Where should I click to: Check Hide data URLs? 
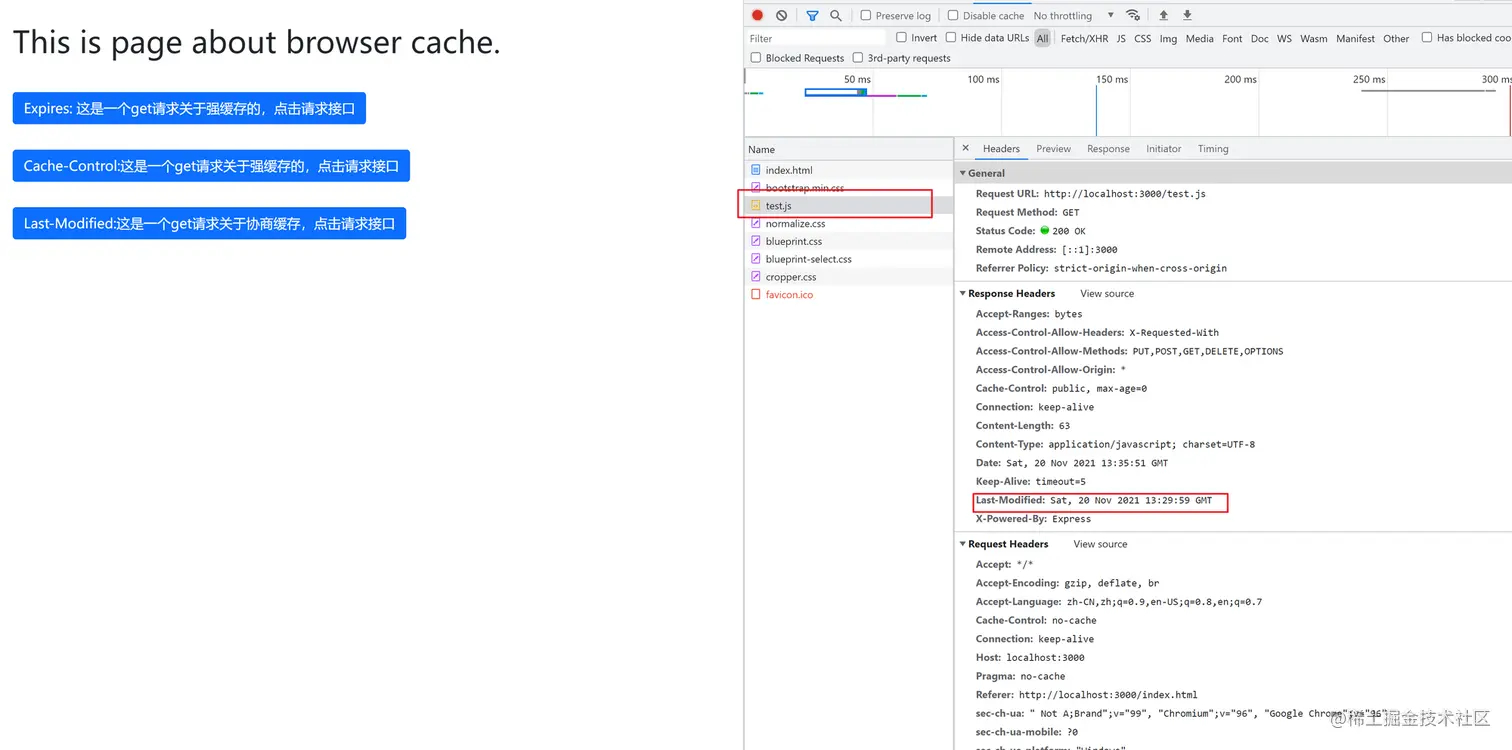pos(950,38)
